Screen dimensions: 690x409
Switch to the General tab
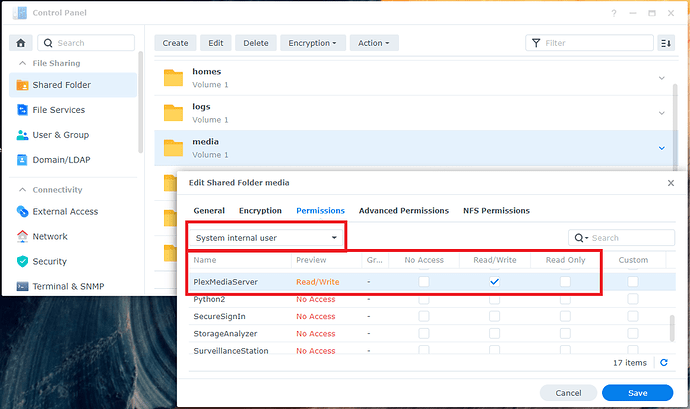[209, 211]
